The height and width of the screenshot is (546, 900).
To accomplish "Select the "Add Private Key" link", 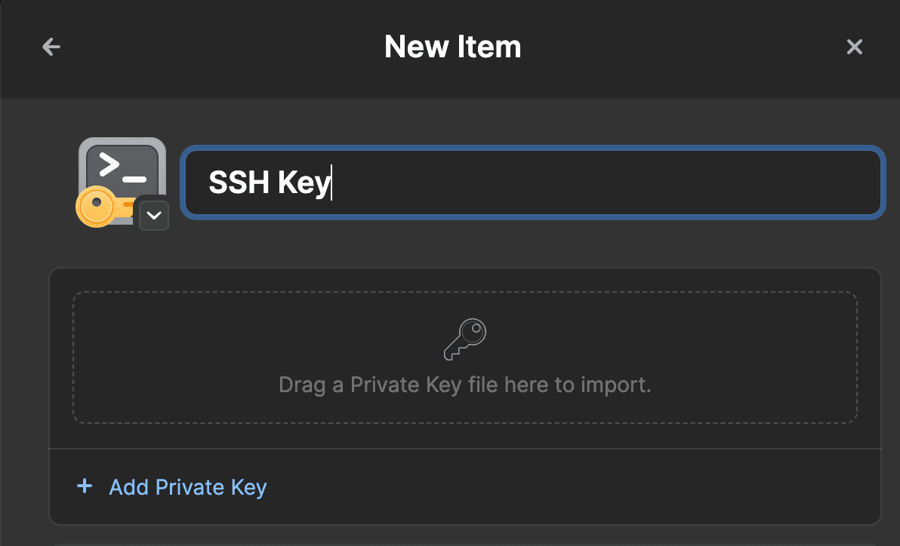I will click(x=188, y=488).
